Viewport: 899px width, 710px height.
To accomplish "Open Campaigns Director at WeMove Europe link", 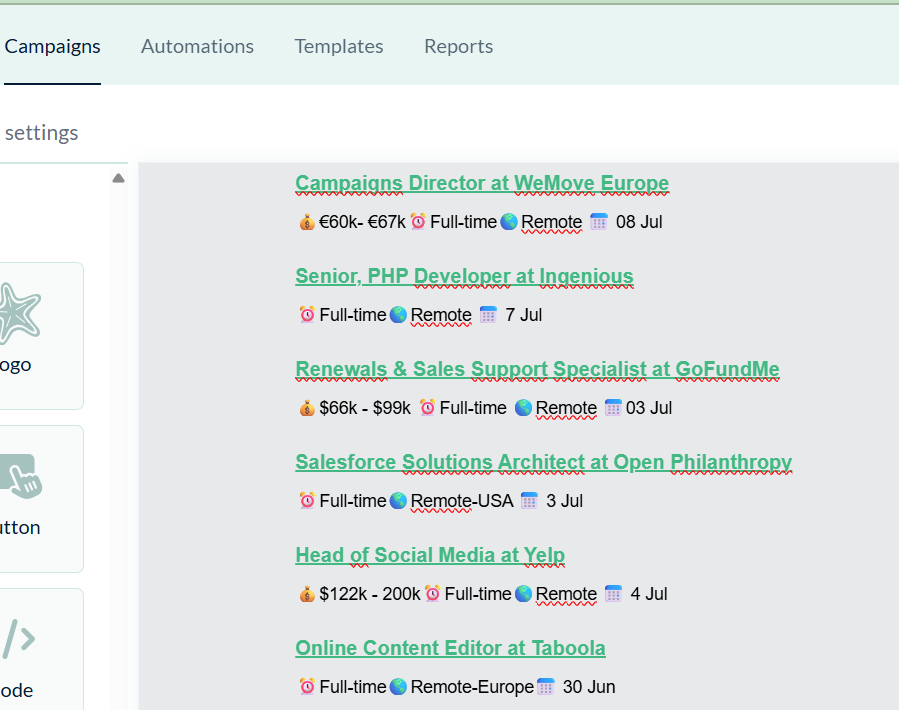I will 482,184.
